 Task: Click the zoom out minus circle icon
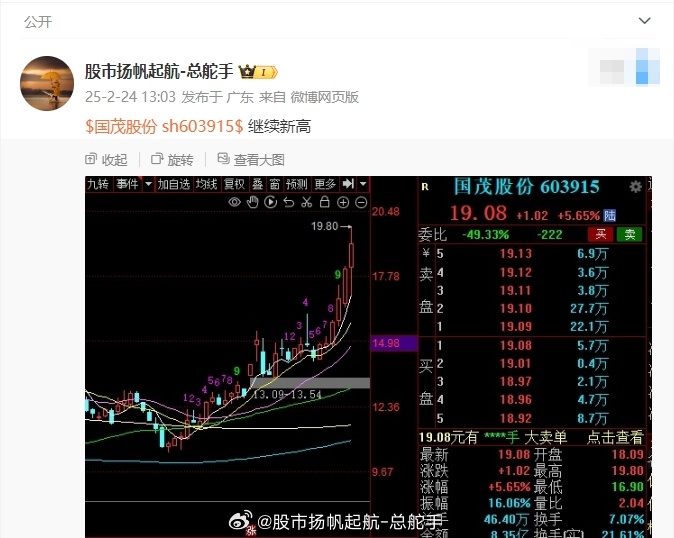pyautogui.click(x=362, y=202)
